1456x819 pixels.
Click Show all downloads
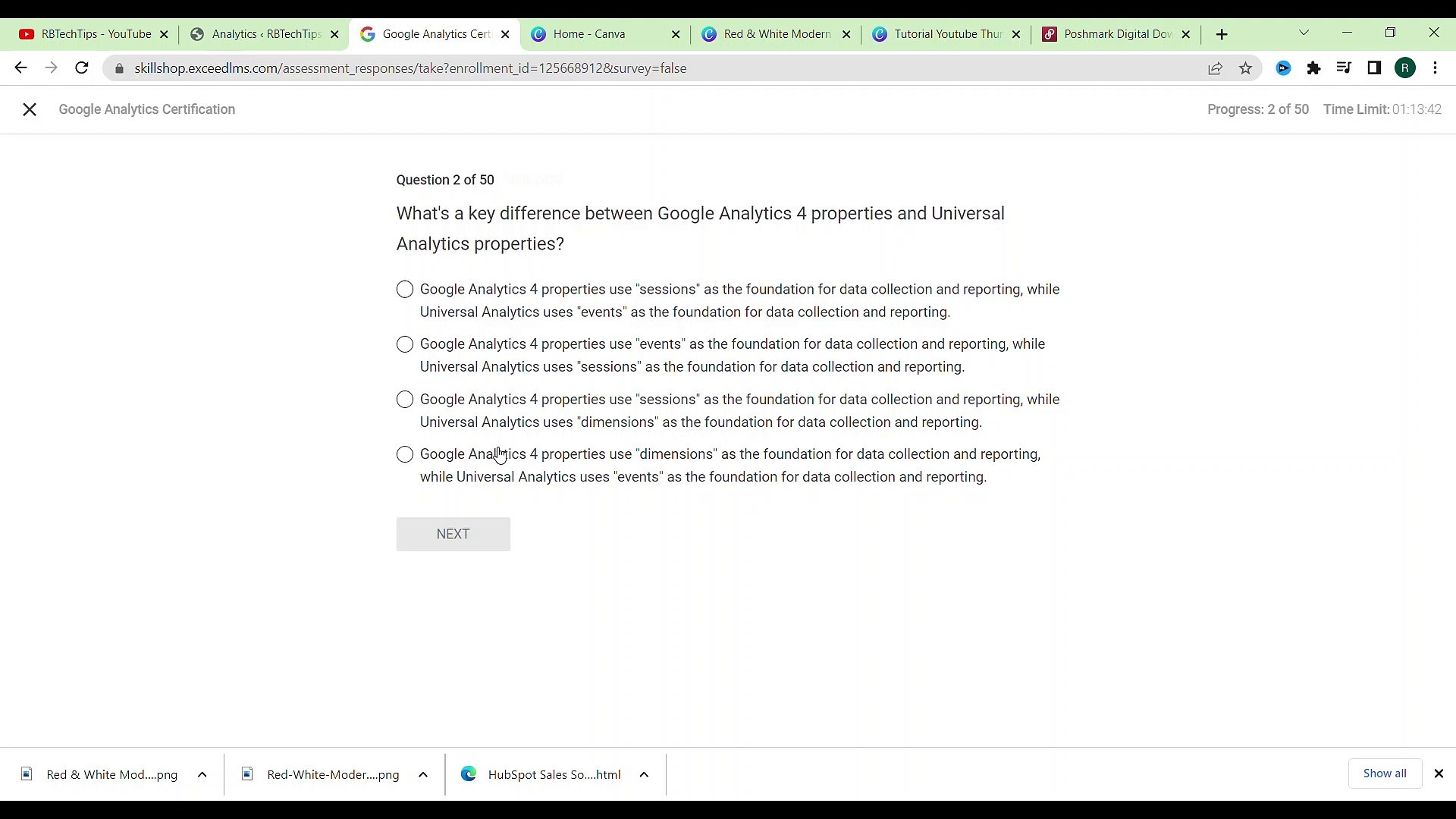(1384, 773)
